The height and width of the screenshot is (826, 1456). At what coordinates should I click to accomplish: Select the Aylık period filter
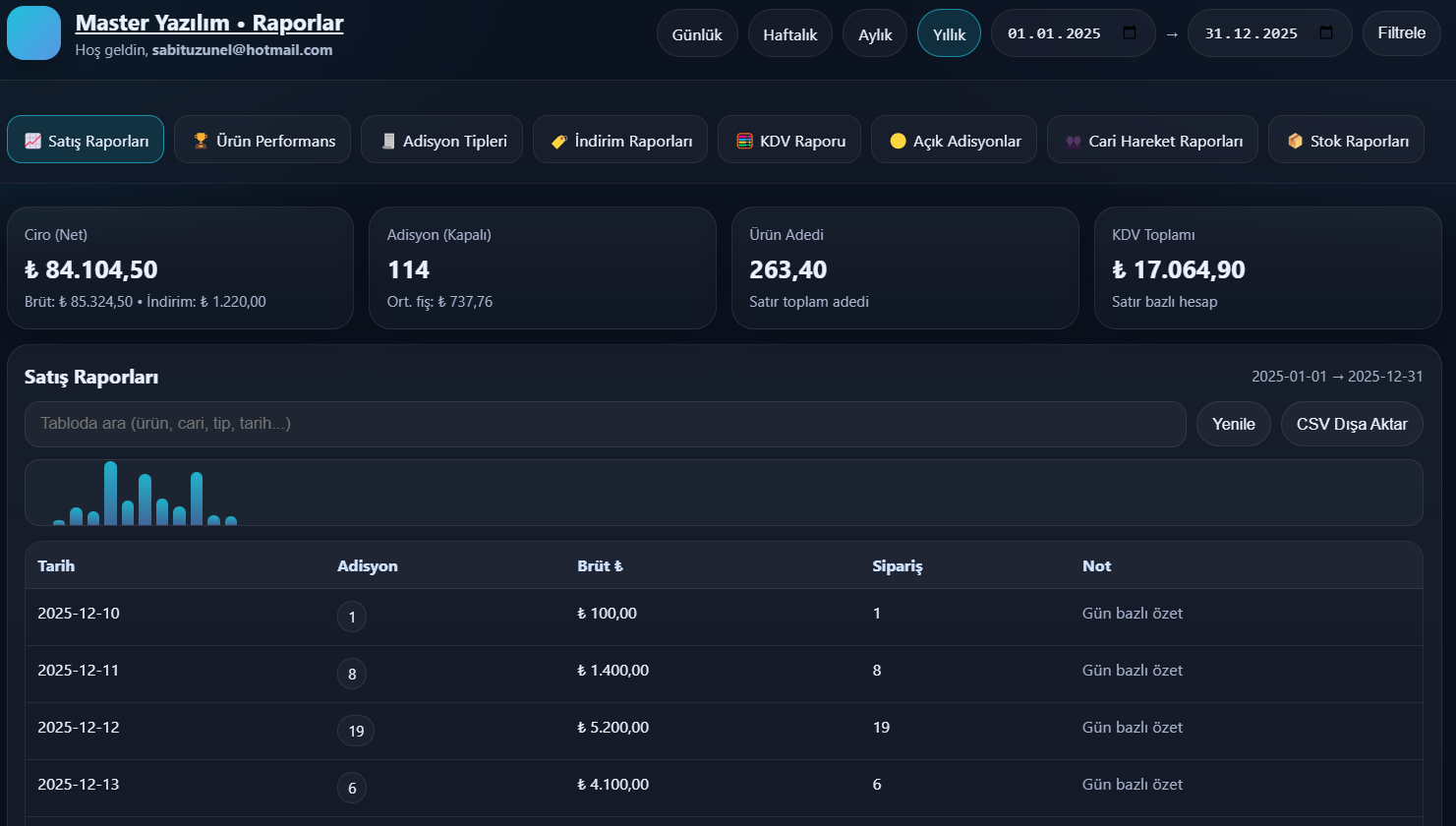(875, 33)
